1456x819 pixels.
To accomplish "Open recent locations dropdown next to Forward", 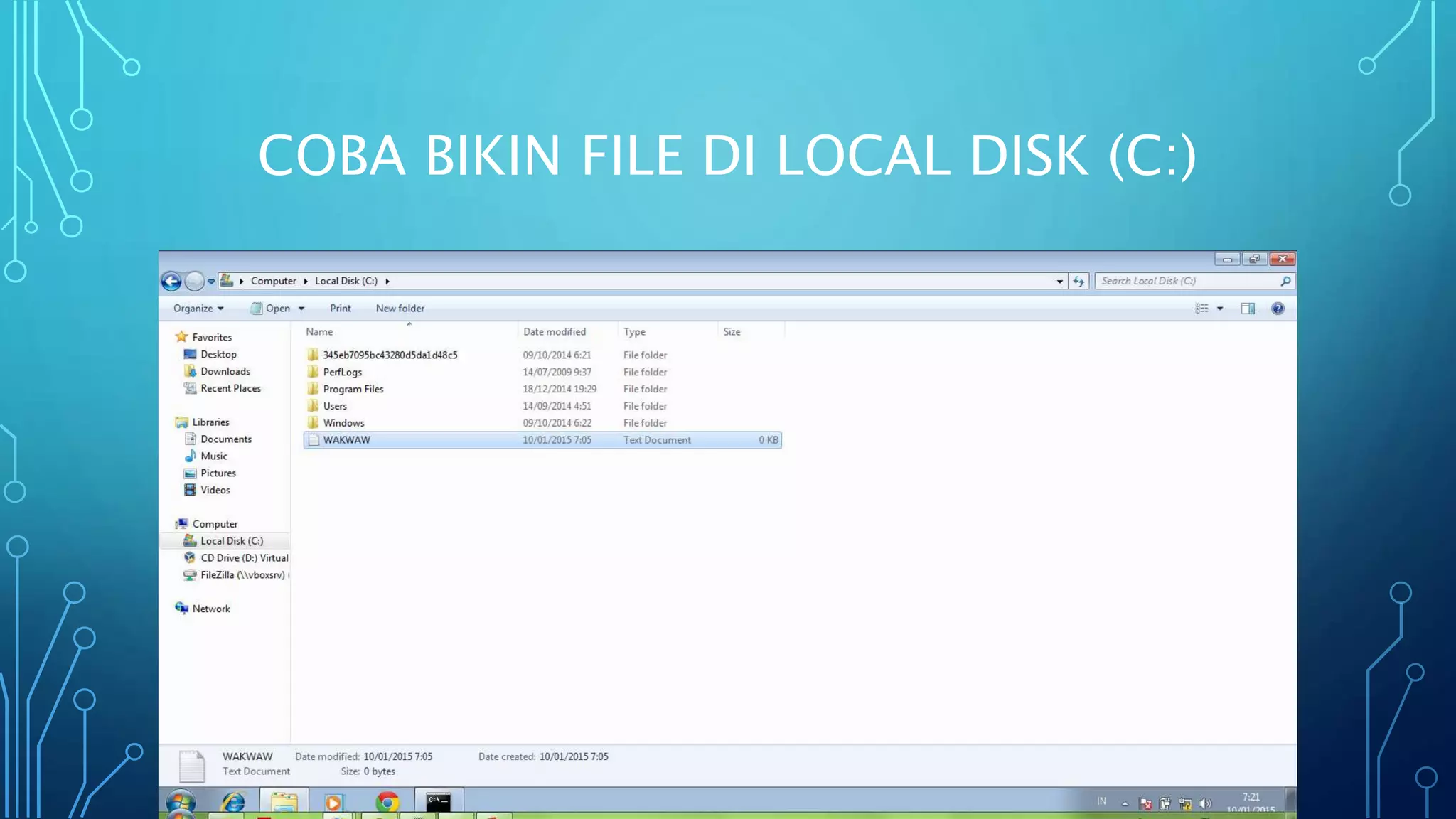I will tap(211, 282).
